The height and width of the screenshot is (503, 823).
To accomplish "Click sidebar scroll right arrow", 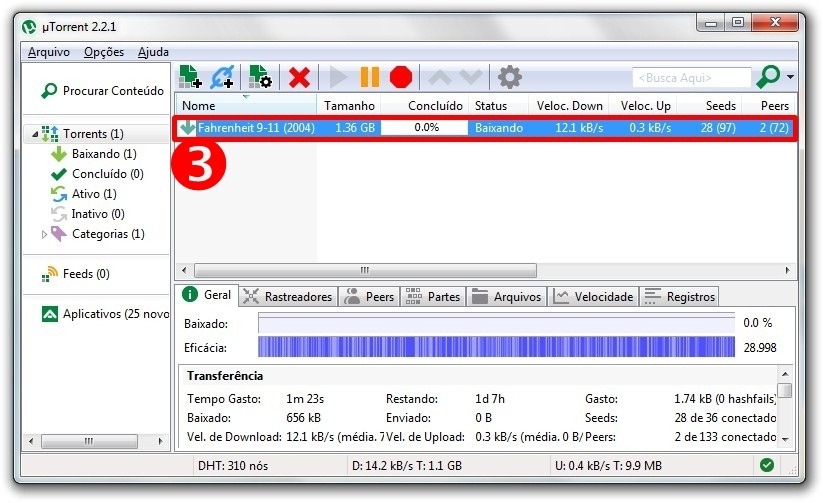I will point(161,441).
